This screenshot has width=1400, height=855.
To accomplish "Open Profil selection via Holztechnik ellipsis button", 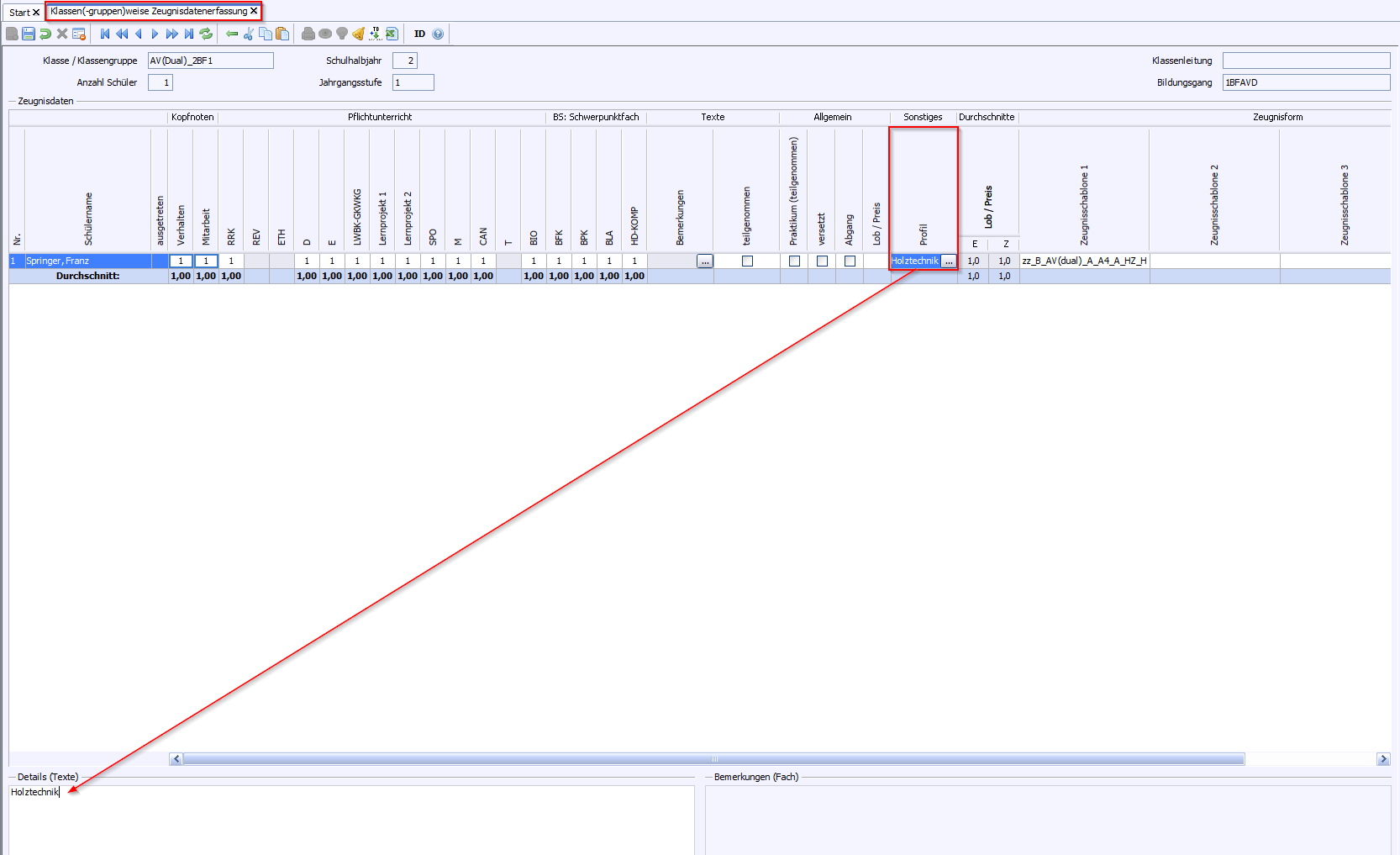I will (x=948, y=261).
